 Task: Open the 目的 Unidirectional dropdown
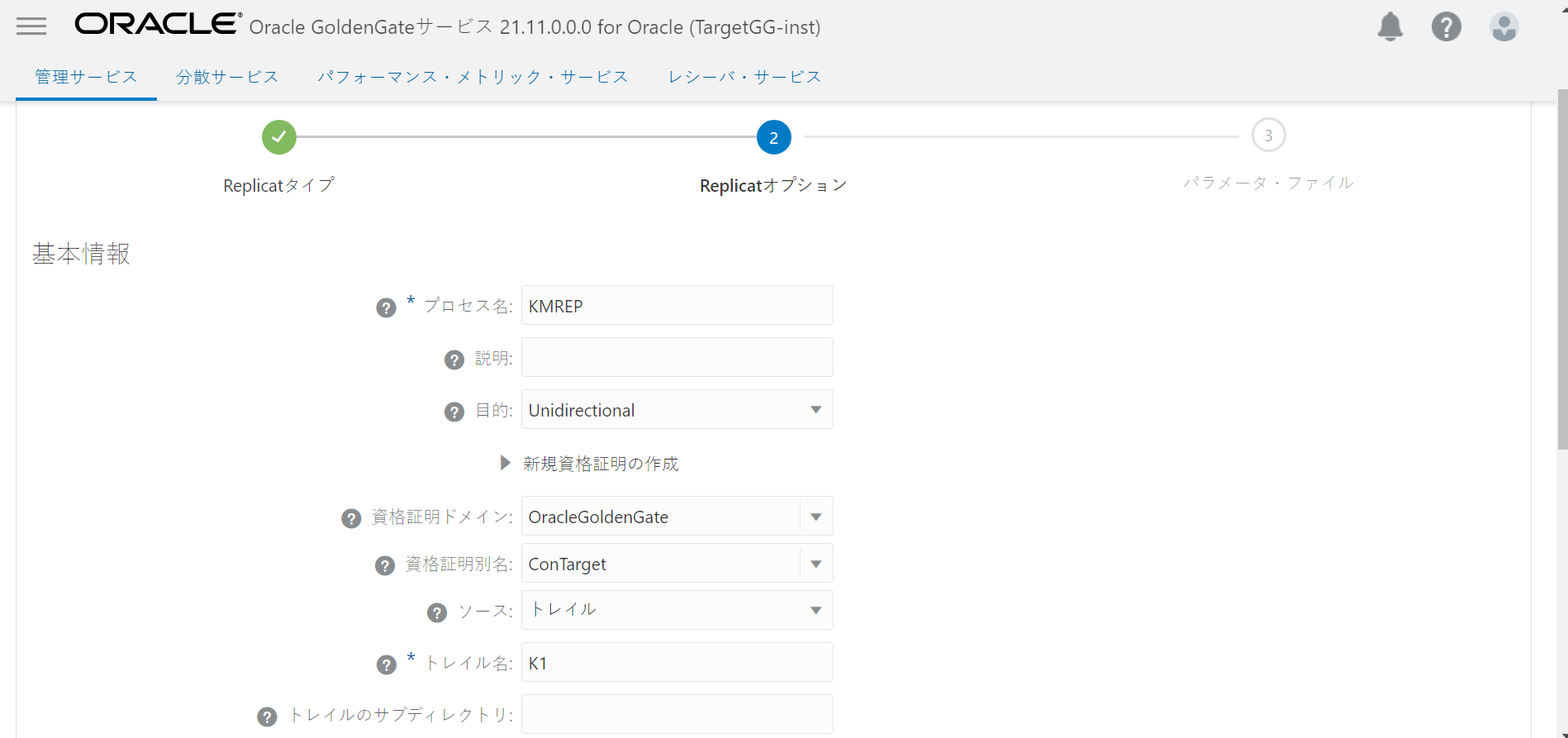tap(677, 409)
